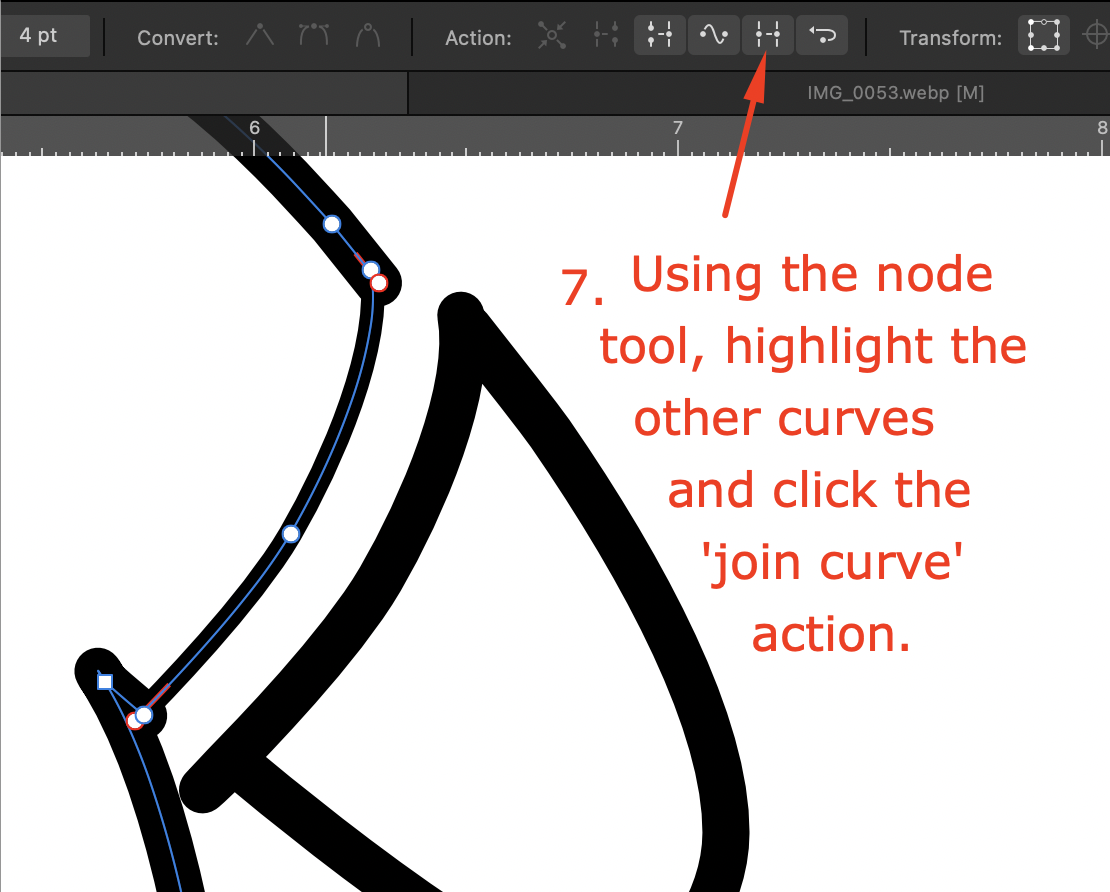
Task: Toggle the Transform box mode button
Action: [x=1043, y=35]
